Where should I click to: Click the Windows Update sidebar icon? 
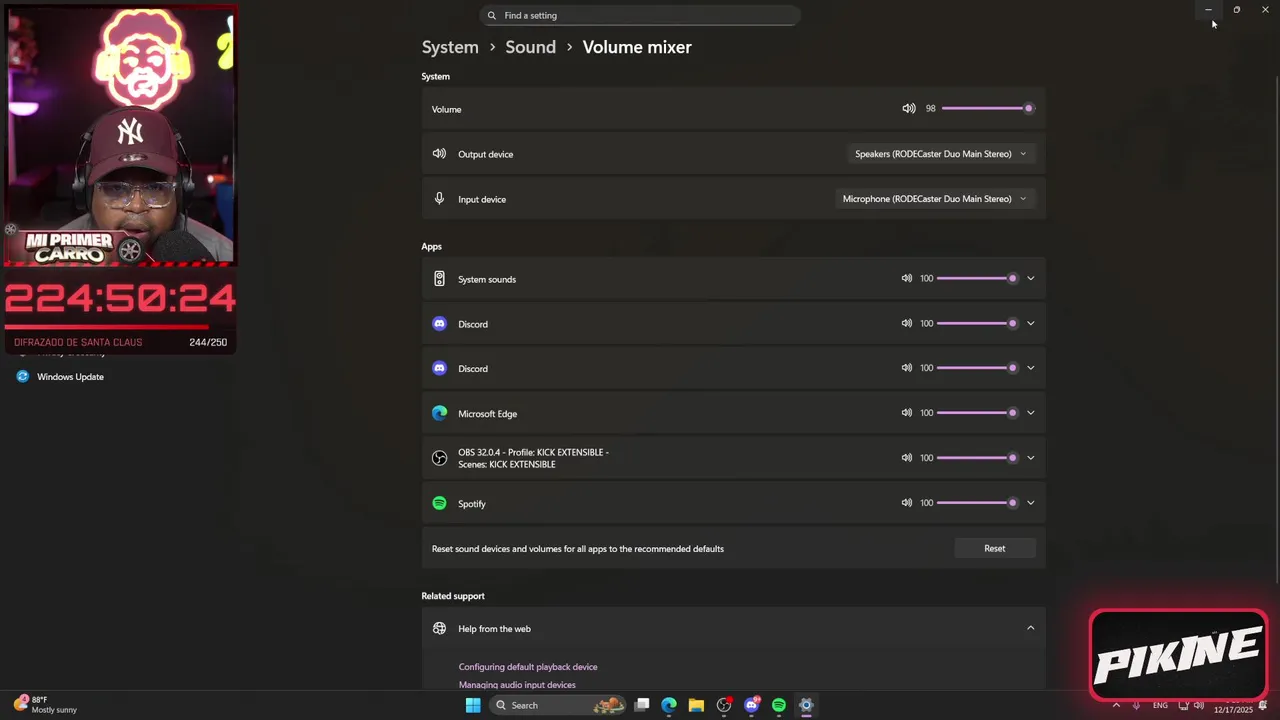(22, 377)
